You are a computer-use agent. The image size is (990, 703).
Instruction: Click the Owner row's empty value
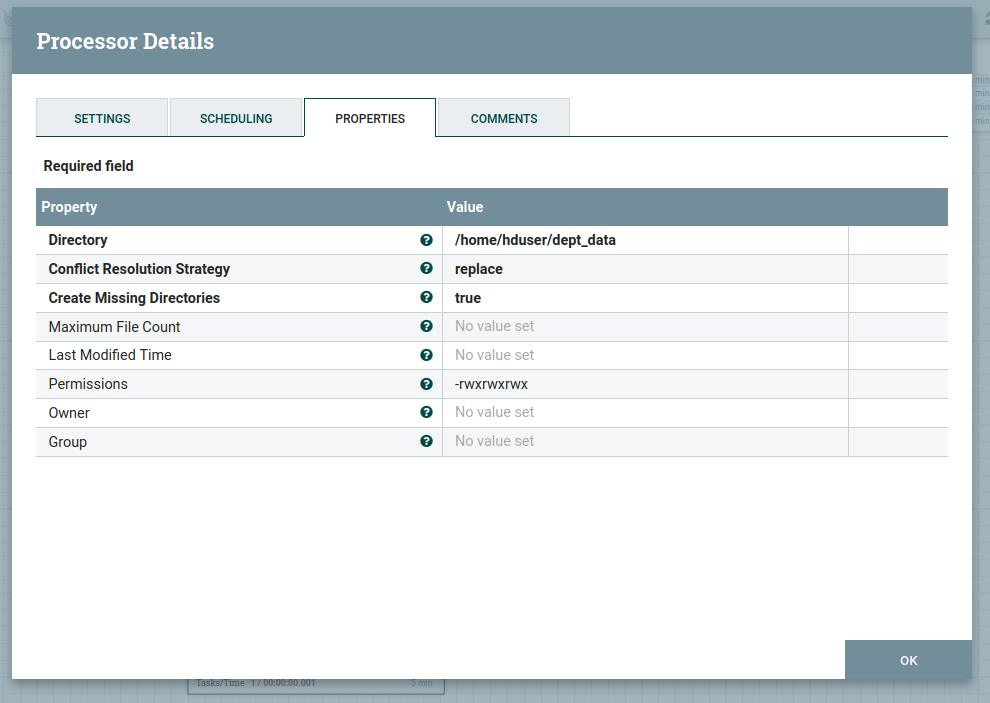pos(495,412)
